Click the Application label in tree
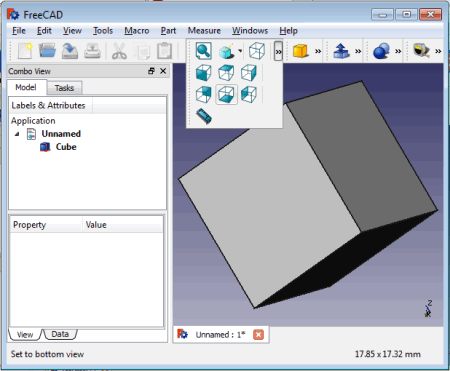Screen dimensions: 450x371 click(33, 121)
